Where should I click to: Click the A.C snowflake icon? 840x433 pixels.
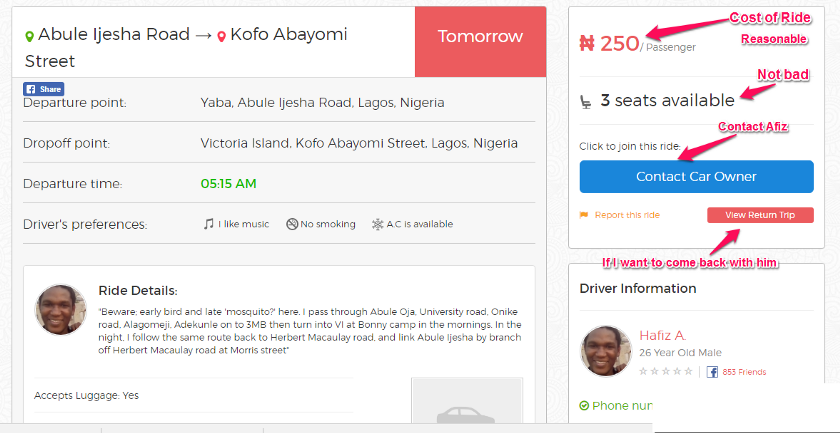(377, 224)
